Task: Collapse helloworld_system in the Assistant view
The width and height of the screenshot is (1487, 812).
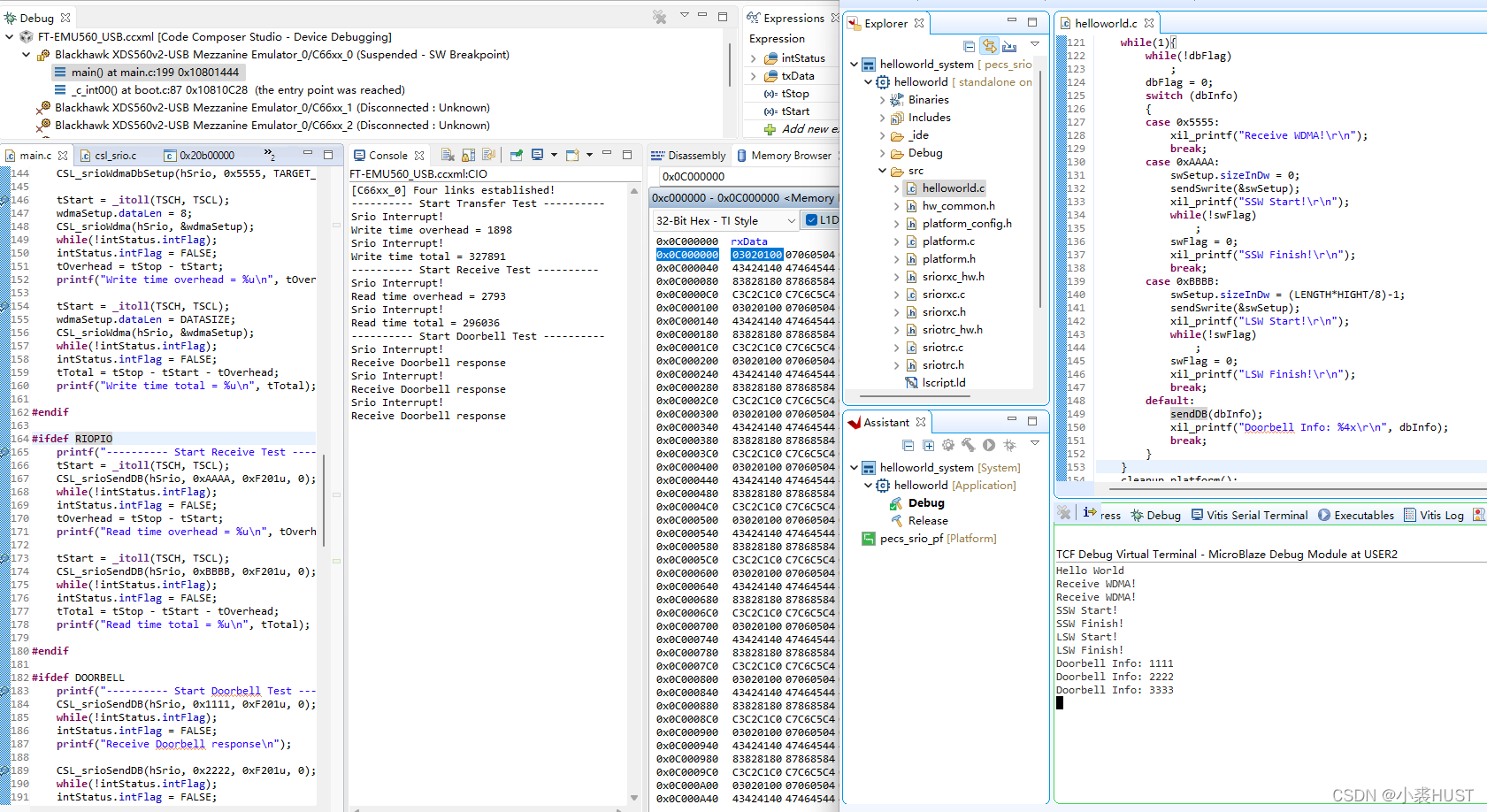Action: click(854, 468)
